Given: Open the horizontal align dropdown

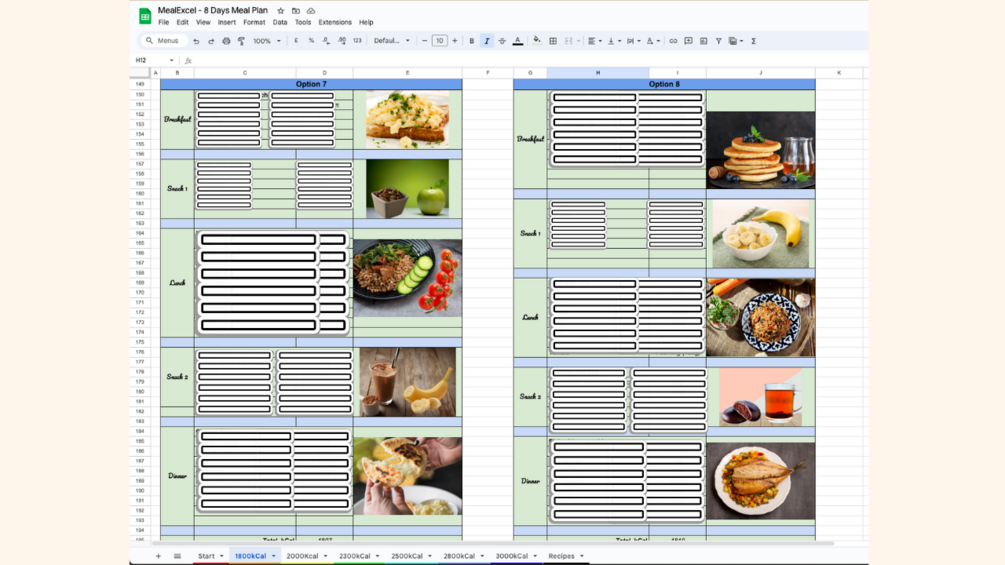Looking at the screenshot, I should 595,41.
